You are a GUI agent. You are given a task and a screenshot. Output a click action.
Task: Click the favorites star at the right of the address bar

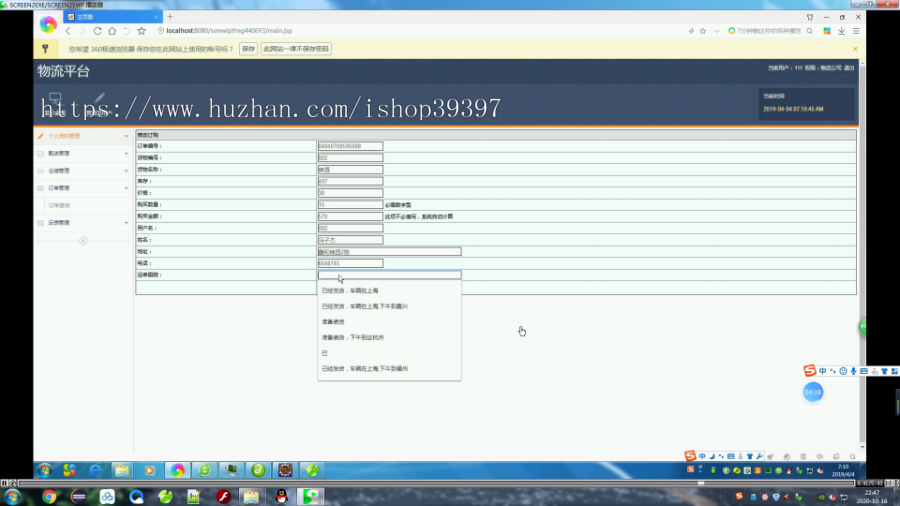coord(703,31)
